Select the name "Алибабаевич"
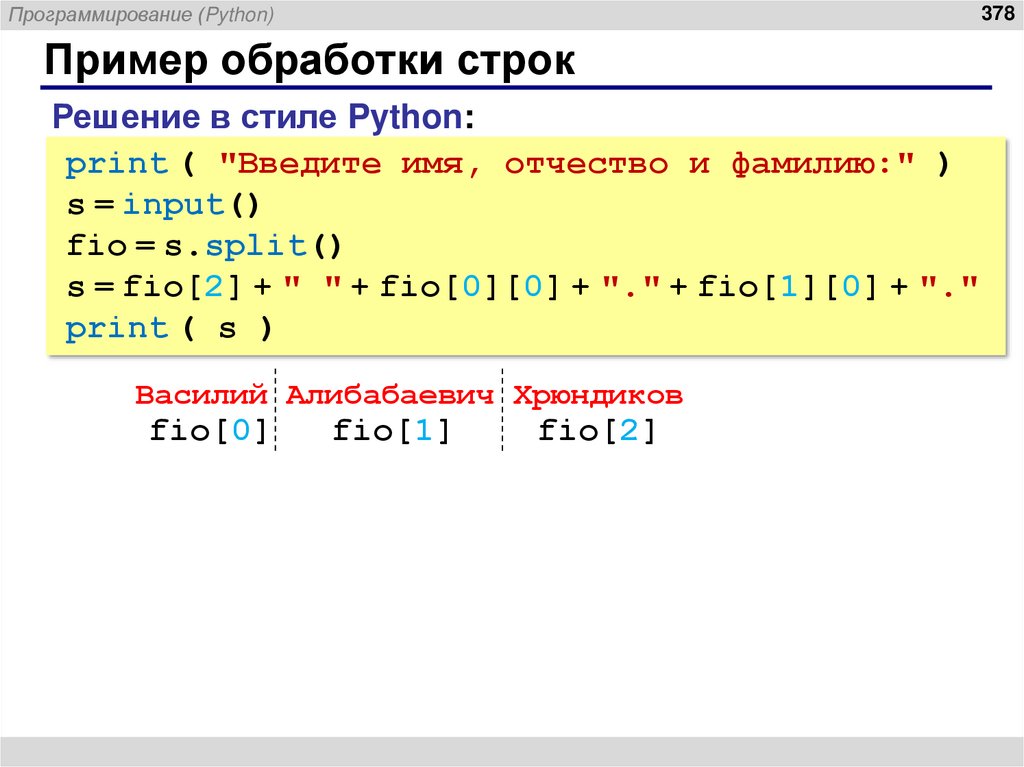Screen dimensions: 1024x767 390,394
